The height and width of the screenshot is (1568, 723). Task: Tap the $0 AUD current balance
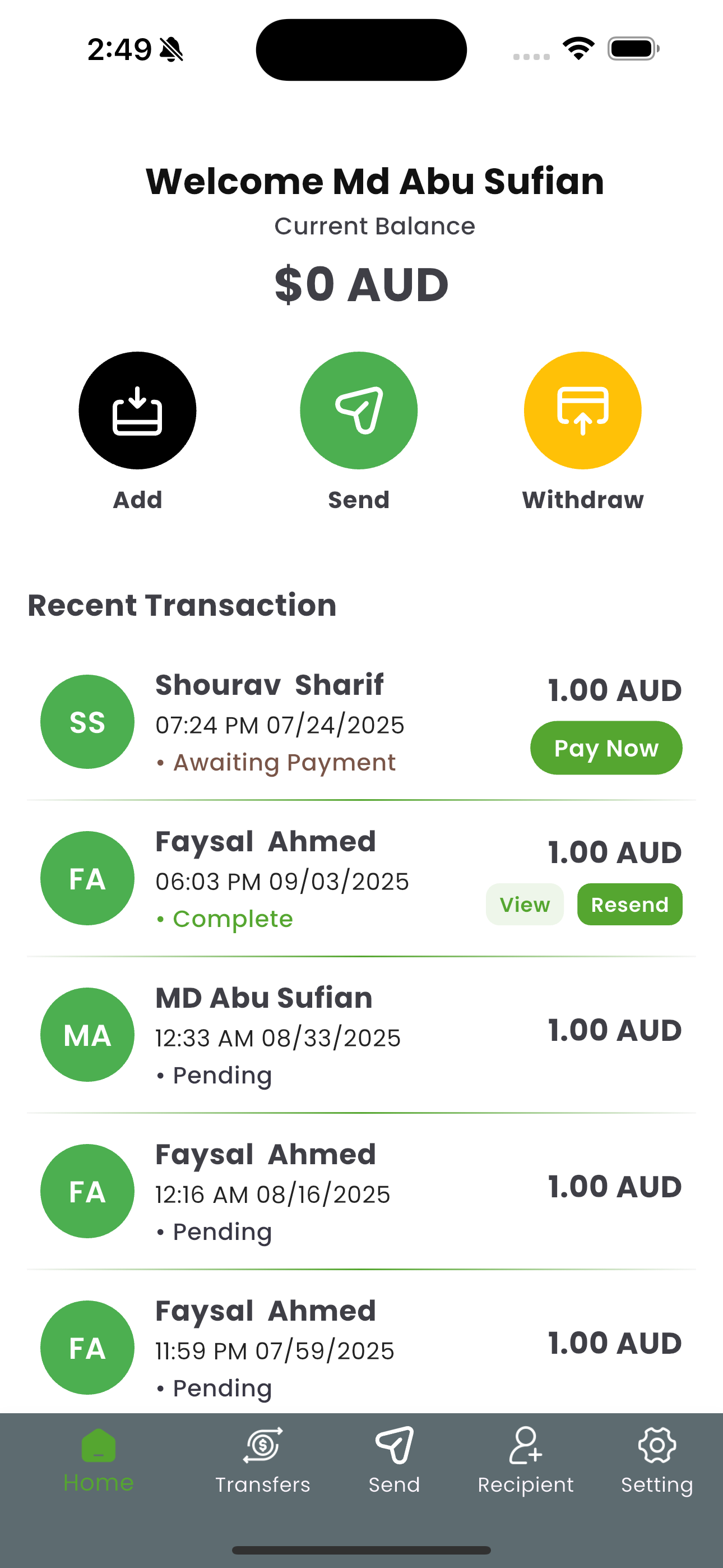pyautogui.click(x=361, y=285)
